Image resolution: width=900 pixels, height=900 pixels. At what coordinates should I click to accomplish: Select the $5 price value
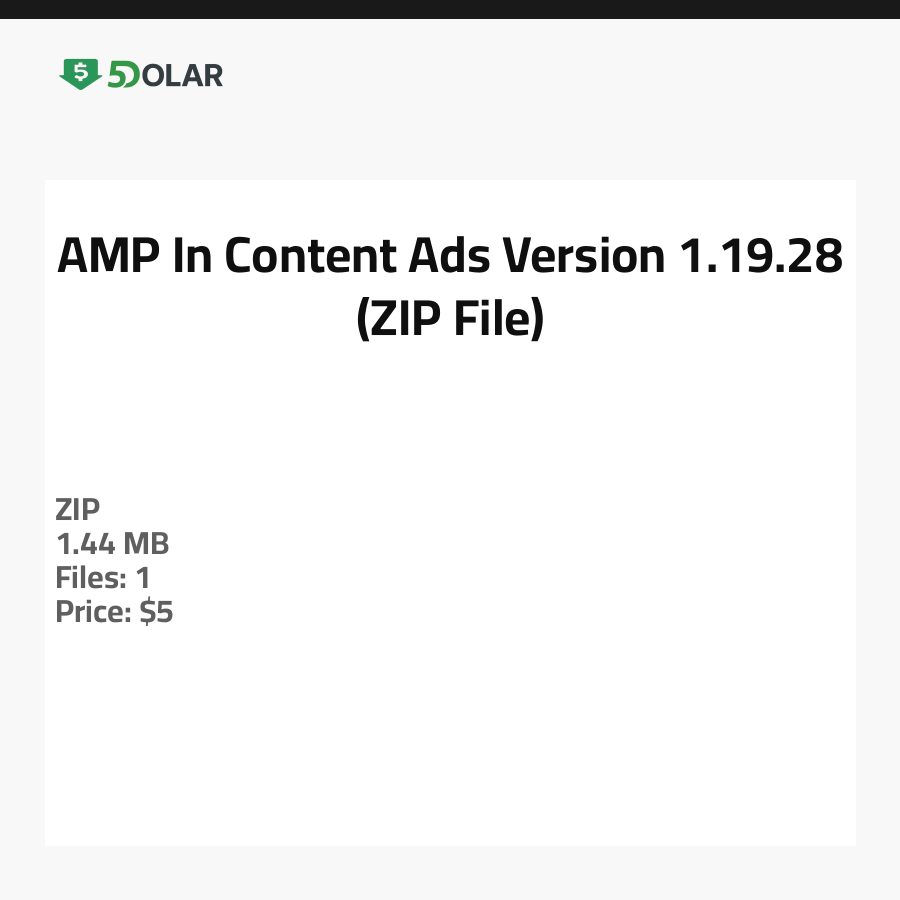156,612
